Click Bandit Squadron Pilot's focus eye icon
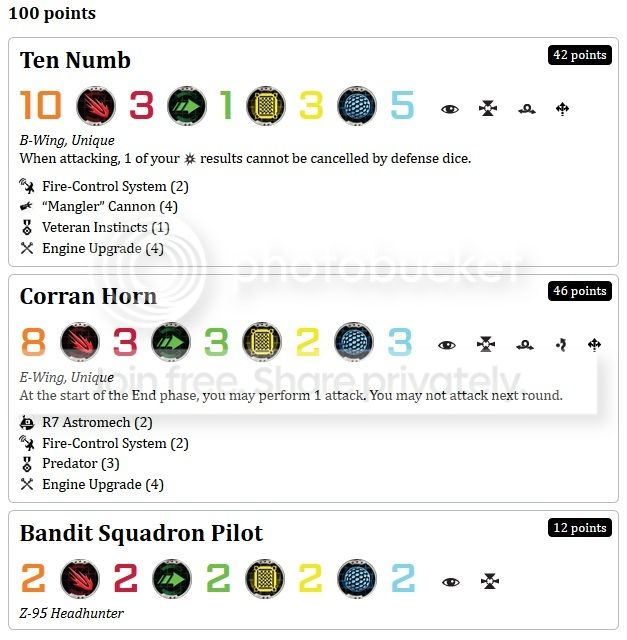 pyautogui.click(x=450, y=581)
